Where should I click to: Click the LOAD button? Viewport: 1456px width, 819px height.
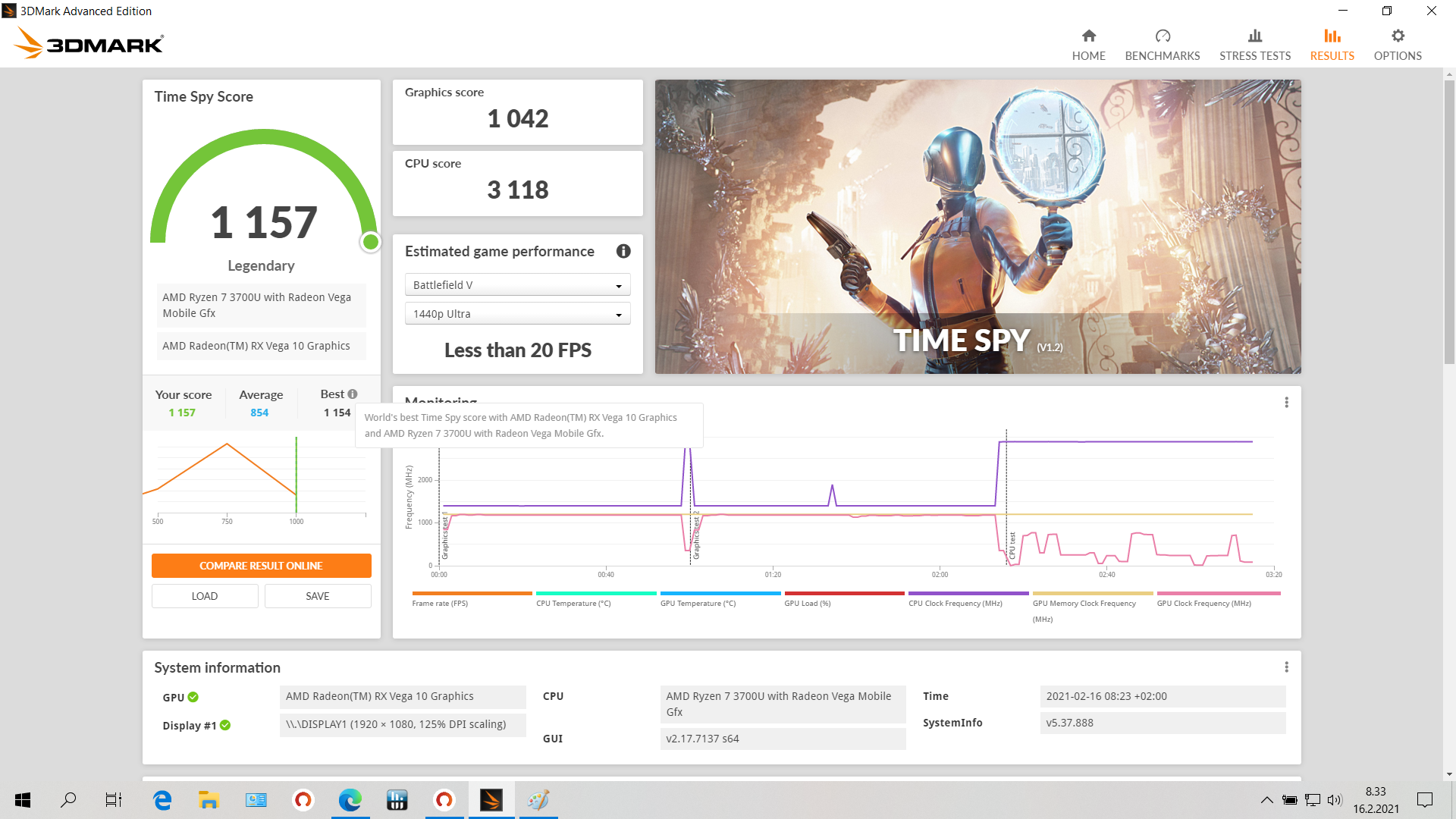pyautogui.click(x=205, y=596)
